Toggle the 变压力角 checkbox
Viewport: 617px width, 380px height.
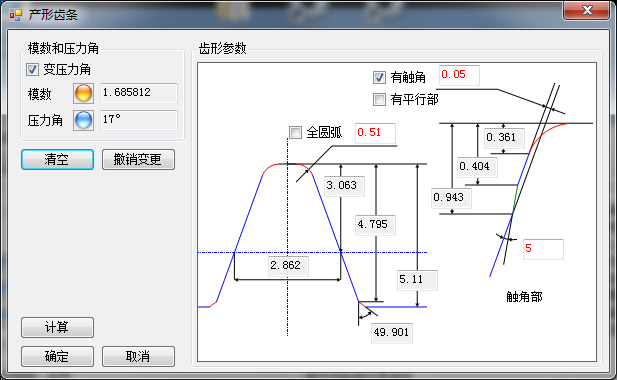(x=32, y=70)
